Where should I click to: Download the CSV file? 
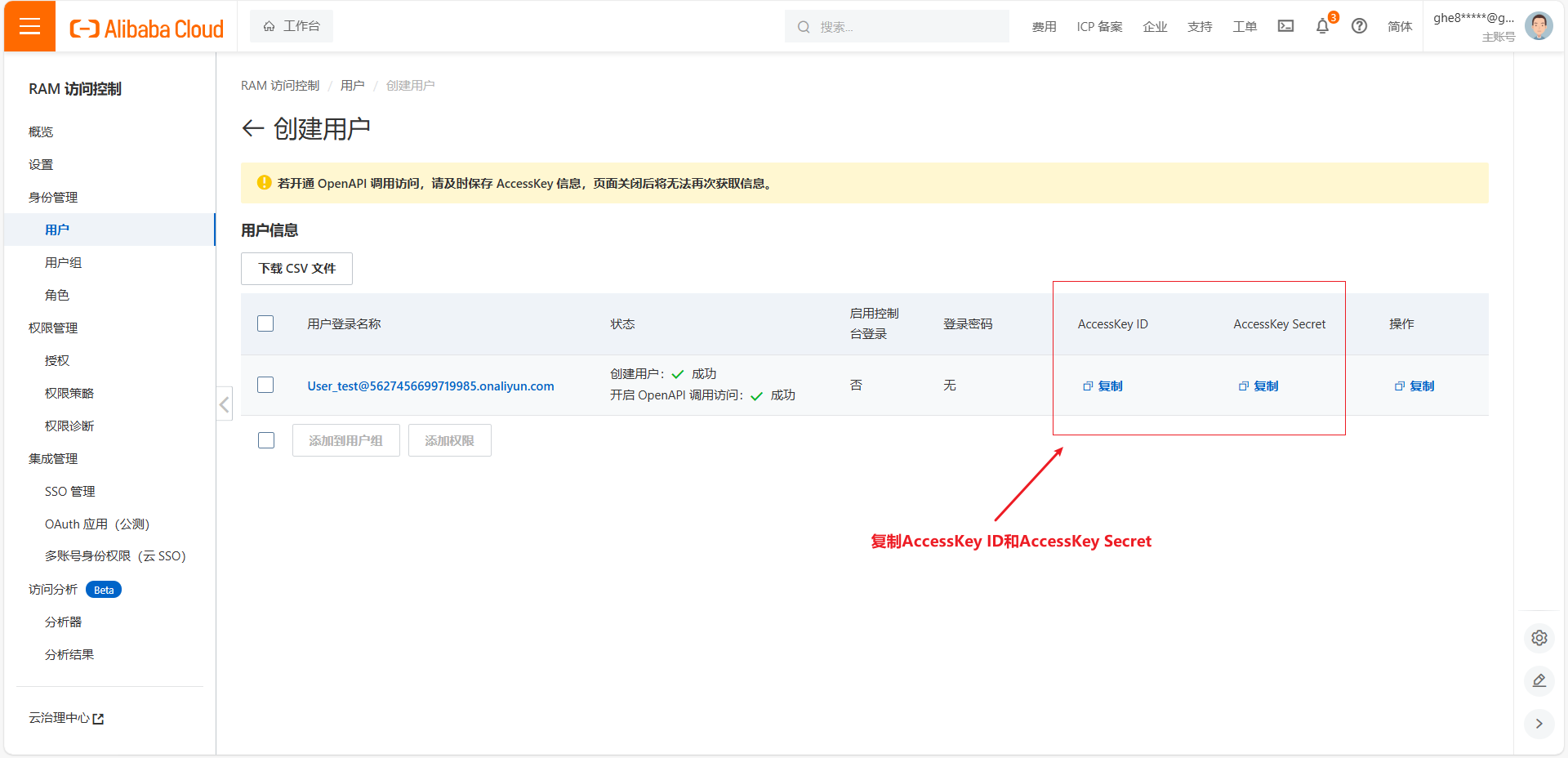tap(296, 269)
